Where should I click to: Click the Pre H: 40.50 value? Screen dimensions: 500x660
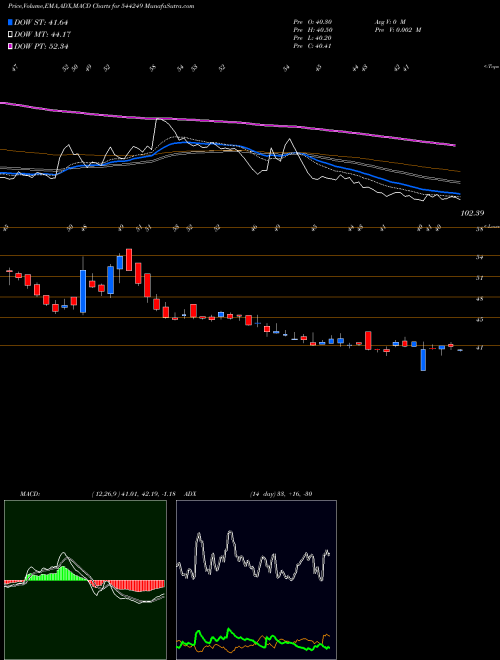click(x=313, y=30)
